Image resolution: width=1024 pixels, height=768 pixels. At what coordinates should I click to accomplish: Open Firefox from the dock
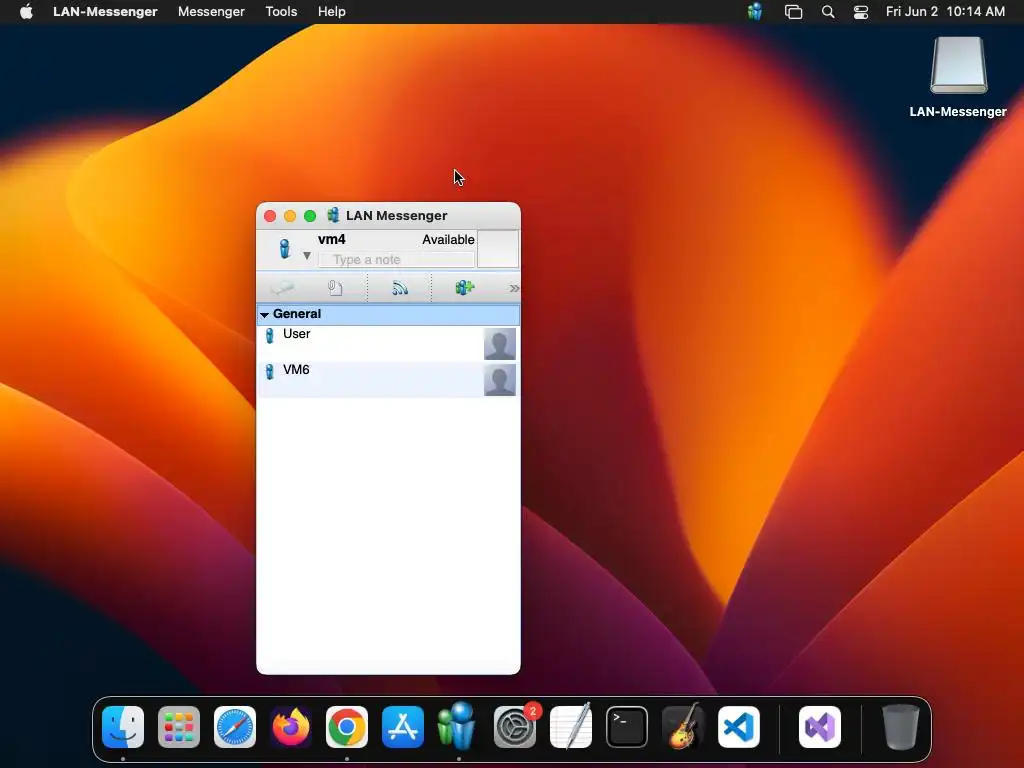click(x=291, y=727)
